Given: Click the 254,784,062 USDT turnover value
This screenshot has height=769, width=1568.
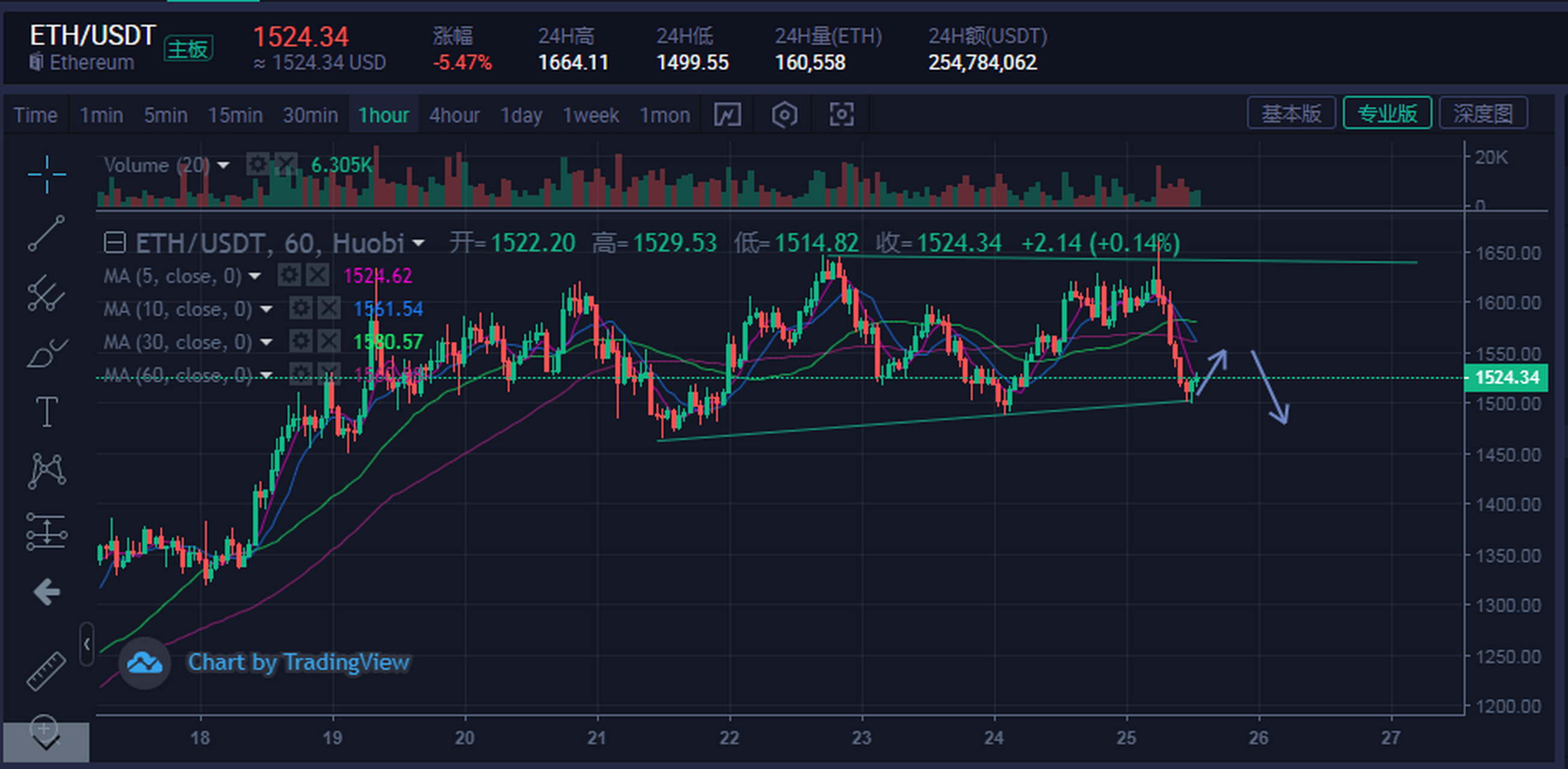Looking at the screenshot, I should pyautogui.click(x=982, y=62).
